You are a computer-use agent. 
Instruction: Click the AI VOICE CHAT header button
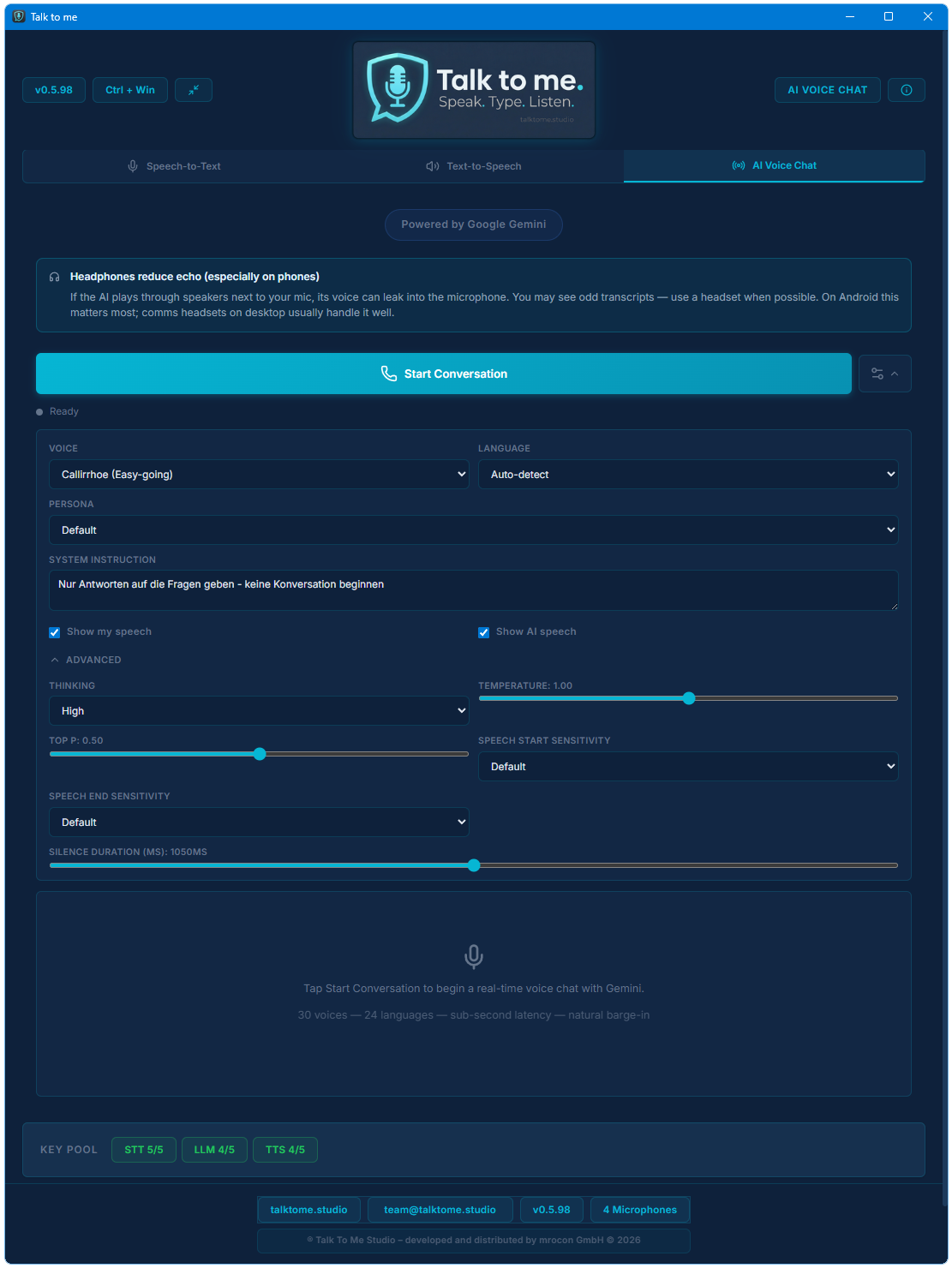[828, 90]
